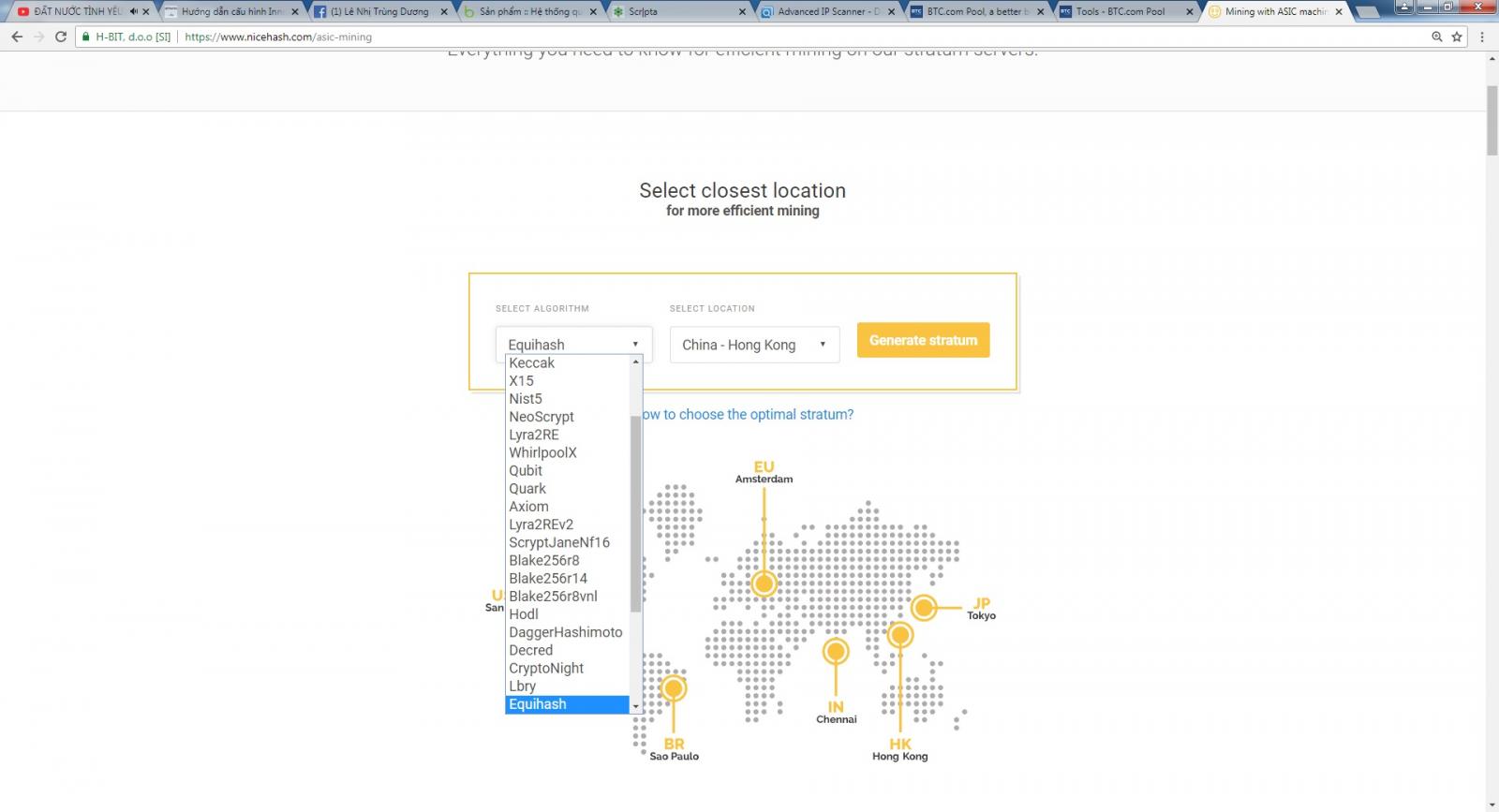Viewport: 1499px width, 812px height.
Task: Close the Scripta tab
Action: (742, 11)
